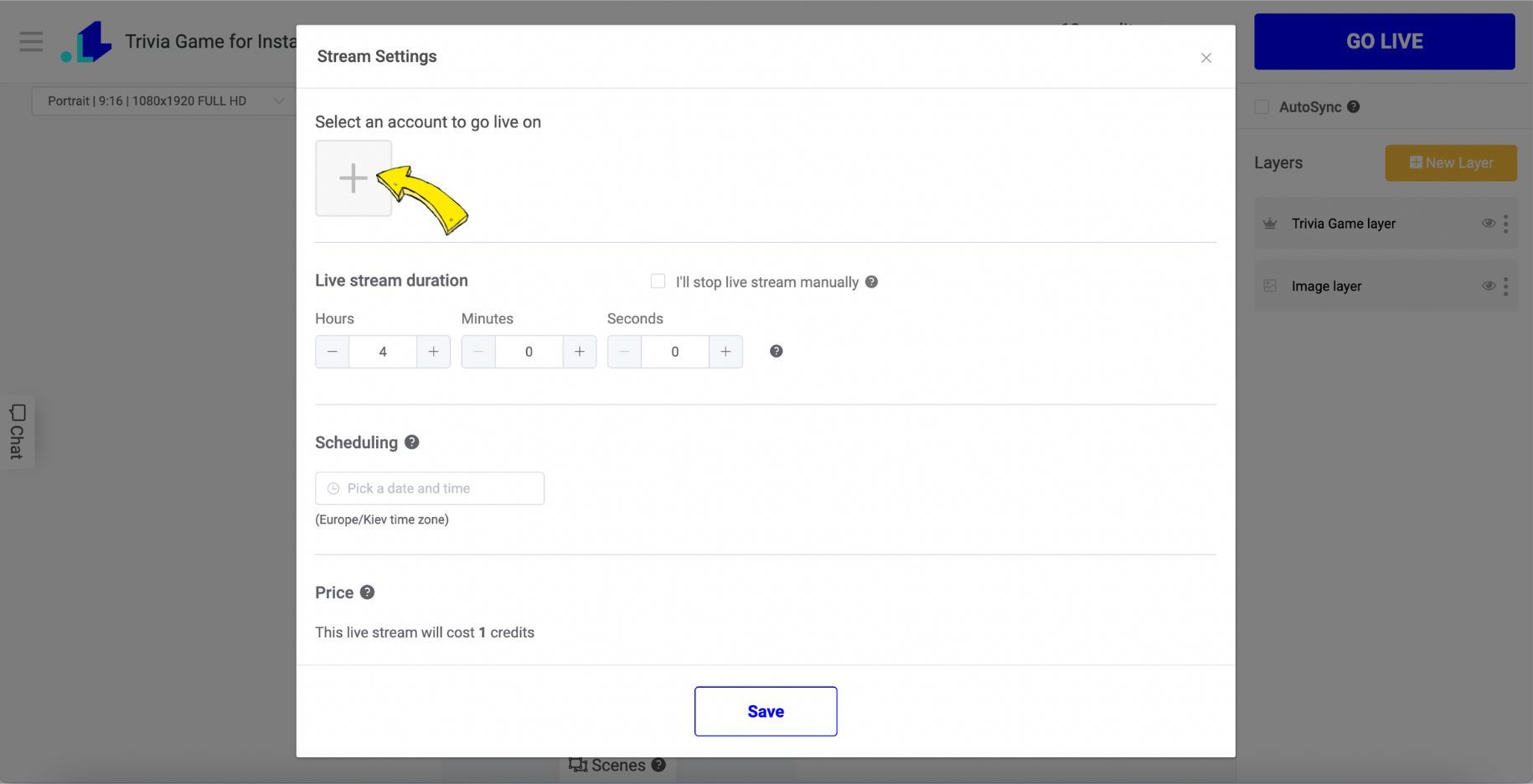Open the Pick a date and time field

coord(430,488)
